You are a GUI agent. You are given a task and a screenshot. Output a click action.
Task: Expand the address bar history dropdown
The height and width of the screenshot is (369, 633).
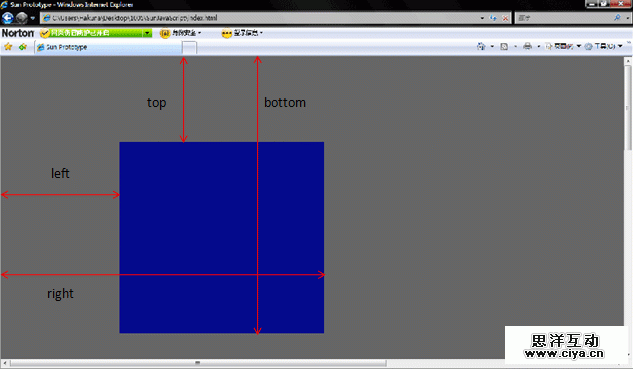tap(482, 18)
